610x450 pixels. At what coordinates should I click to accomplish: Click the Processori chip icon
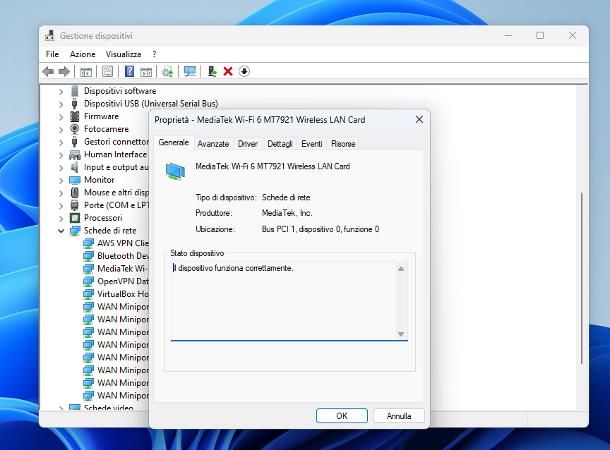pyautogui.click(x=75, y=218)
